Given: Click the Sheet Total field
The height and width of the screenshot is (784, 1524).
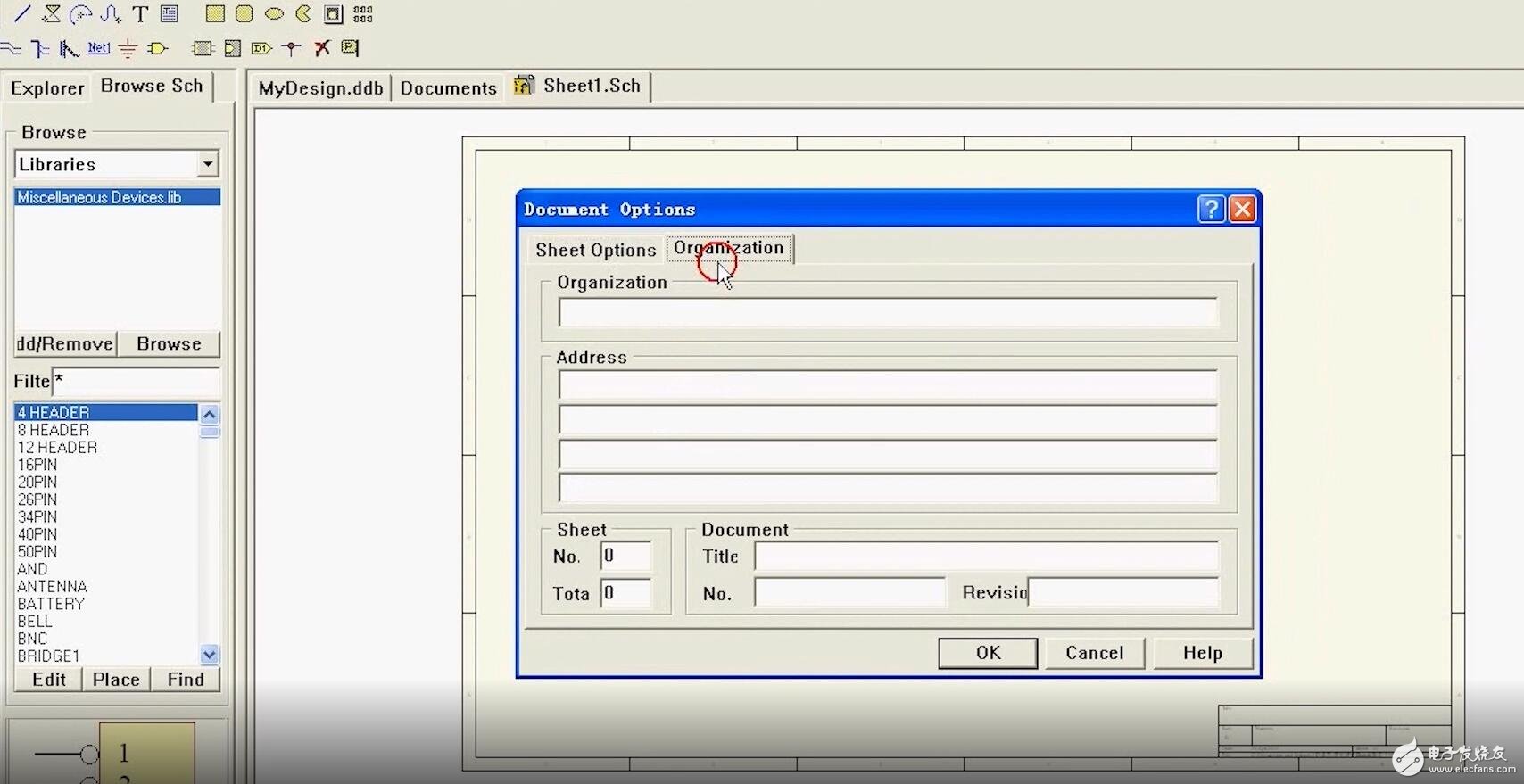Looking at the screenshot, I should (625, 593).
